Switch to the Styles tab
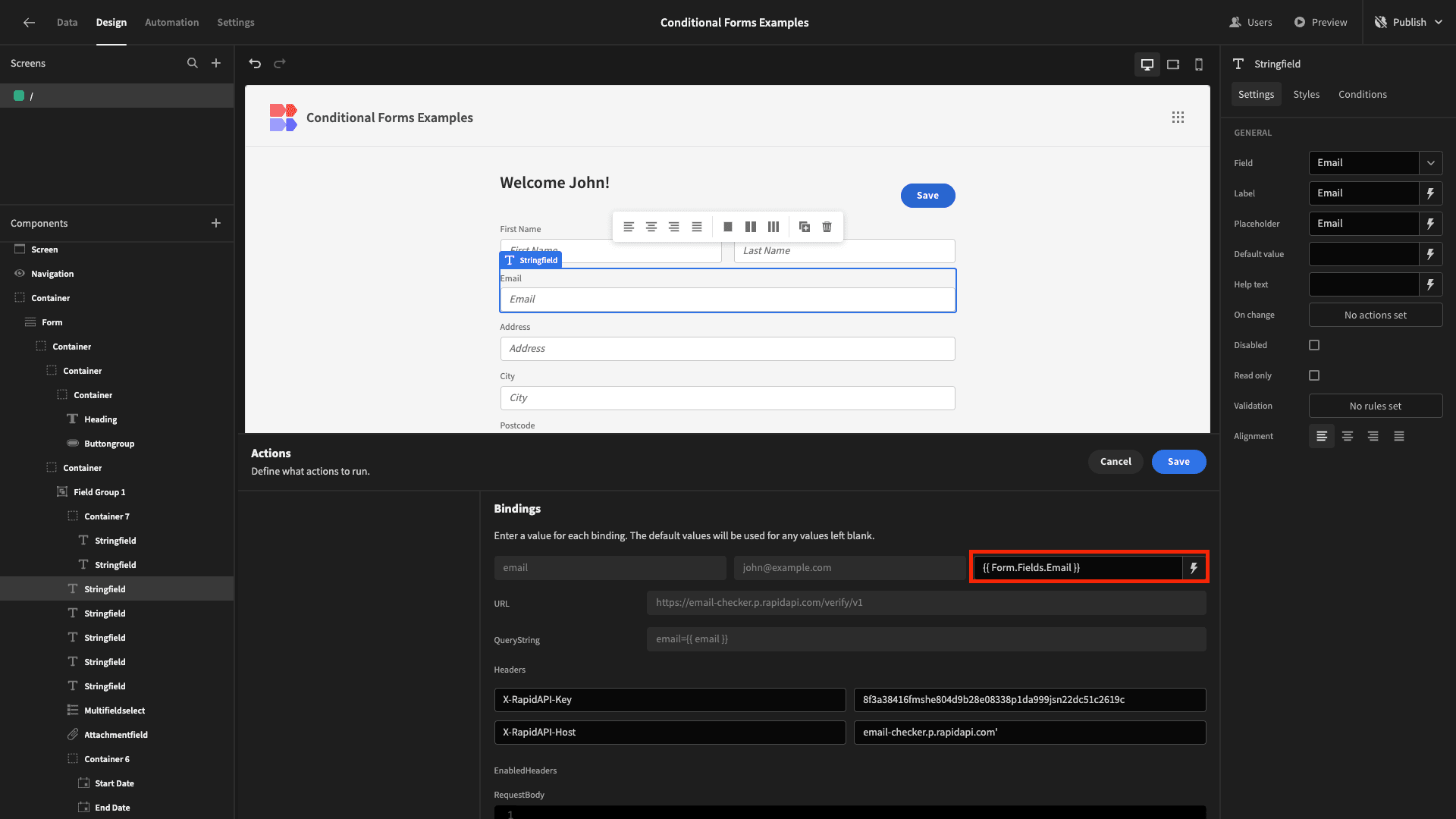The height and width of the screenshot is (819, 1456). [x=1306, y=94]
